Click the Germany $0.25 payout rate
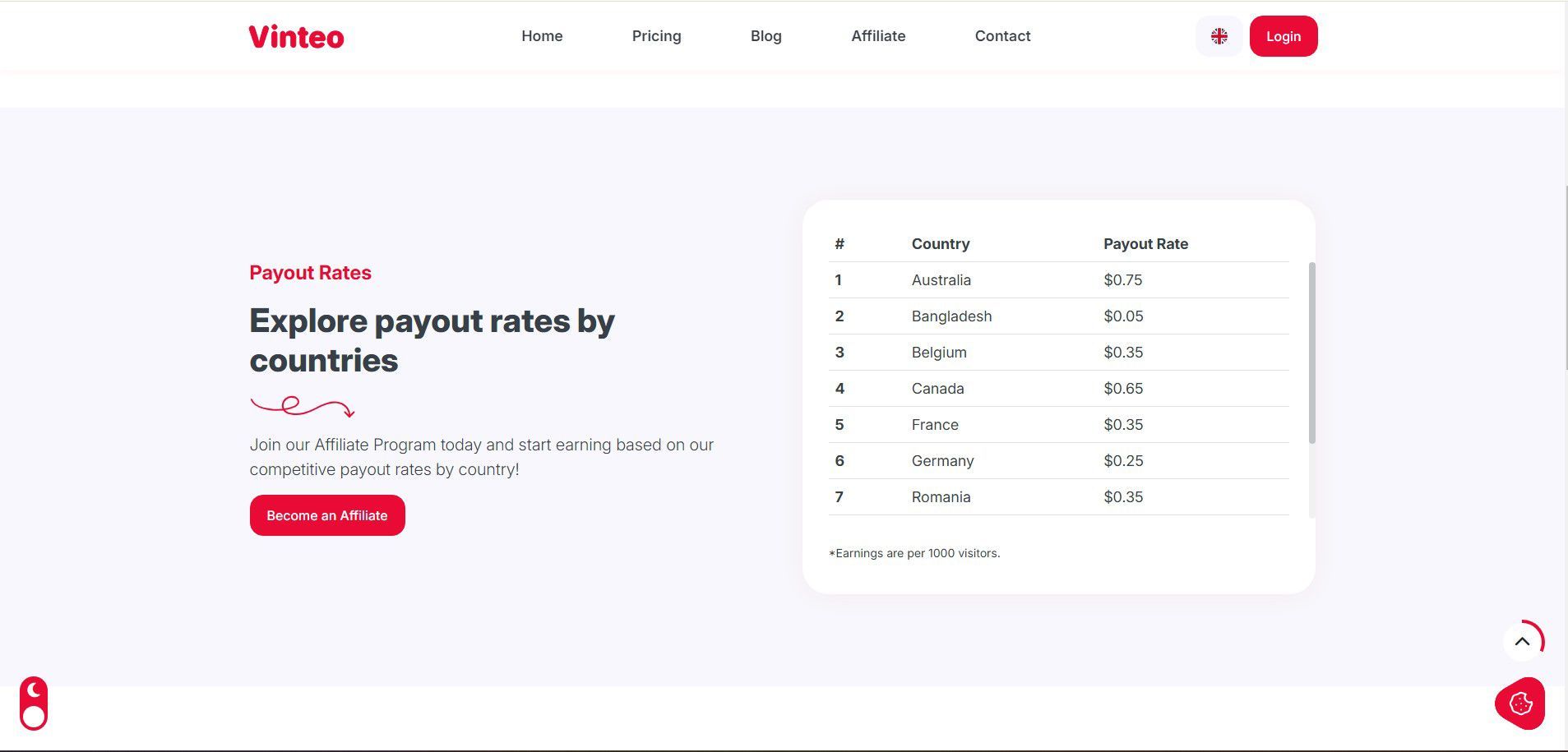 pos(1123,461)
